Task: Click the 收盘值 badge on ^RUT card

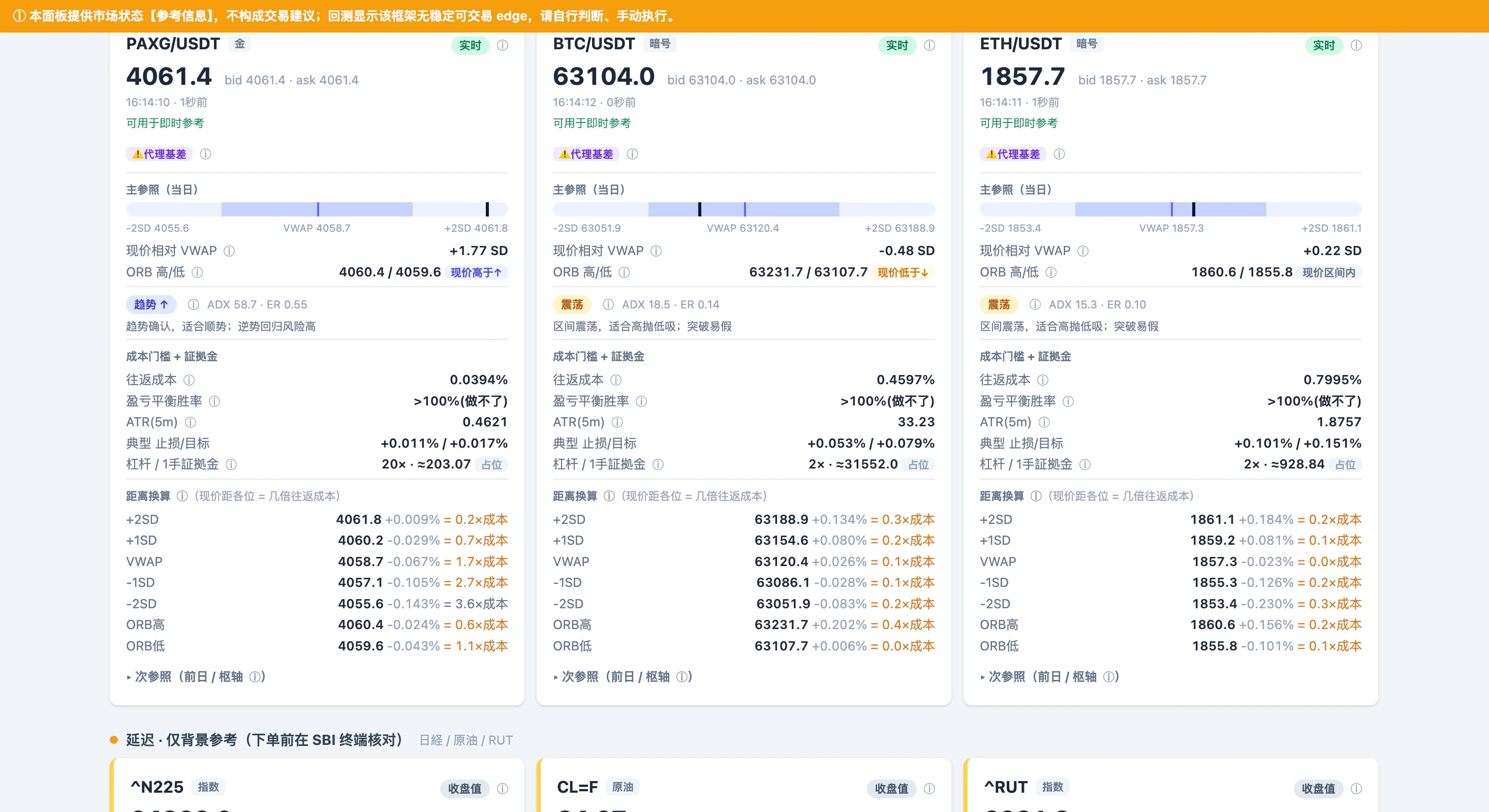Action: tap(1318, 788)
